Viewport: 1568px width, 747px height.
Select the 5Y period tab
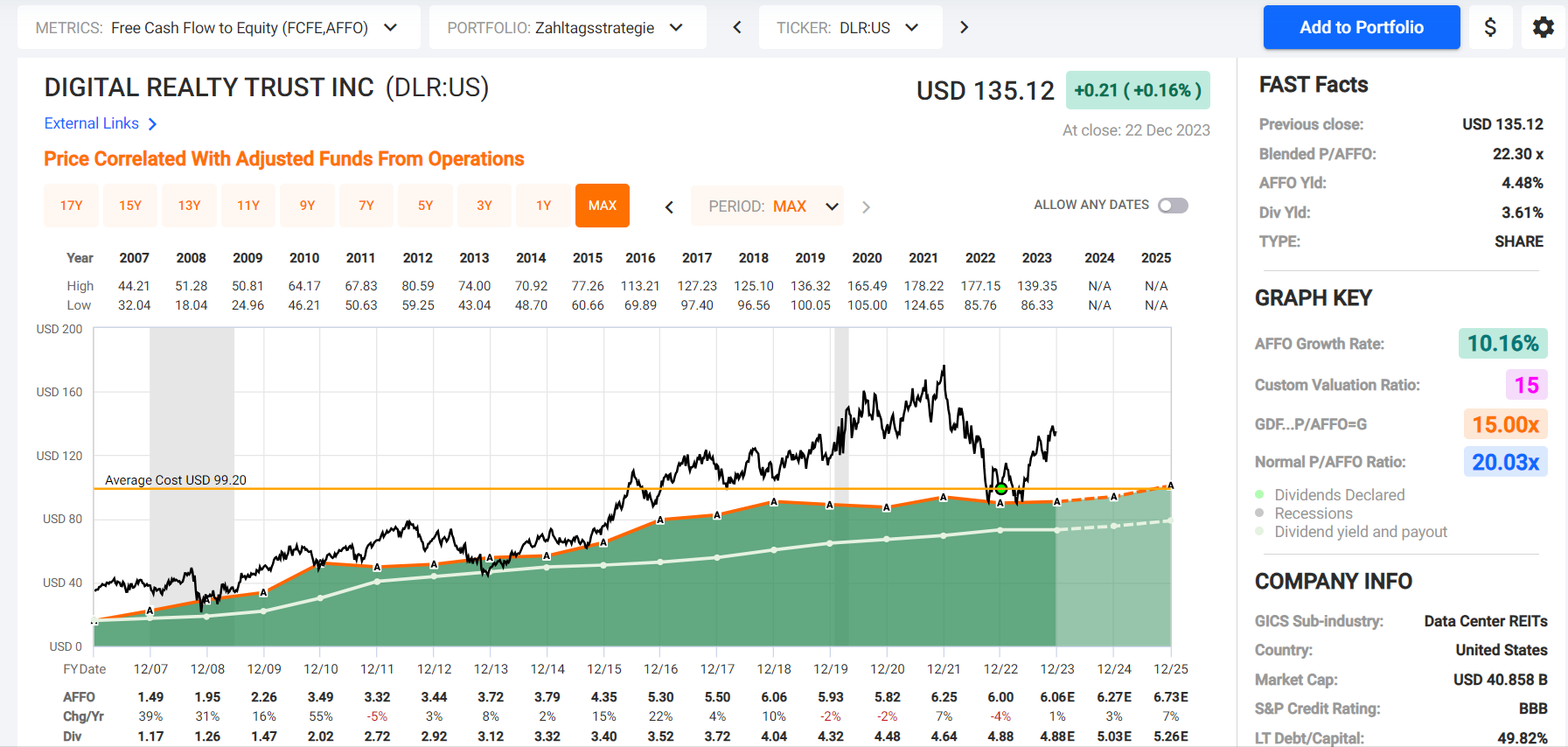pyautogui.click(x=425, y=206)
